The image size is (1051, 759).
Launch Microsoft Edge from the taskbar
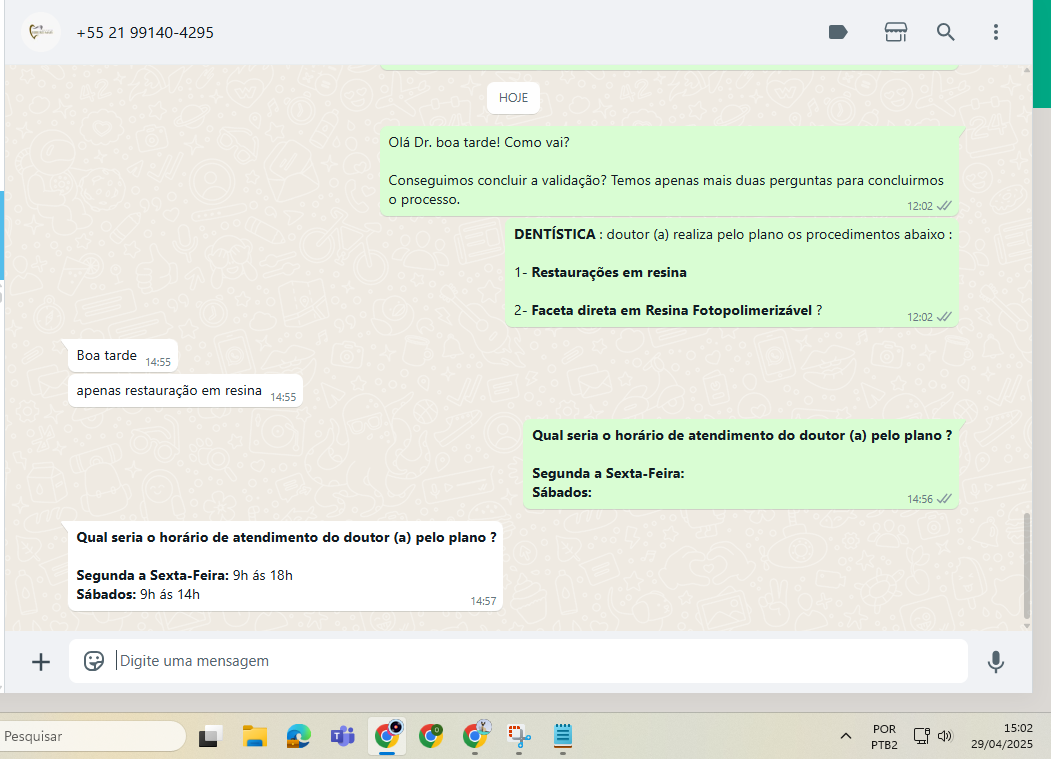click(299, 736)
